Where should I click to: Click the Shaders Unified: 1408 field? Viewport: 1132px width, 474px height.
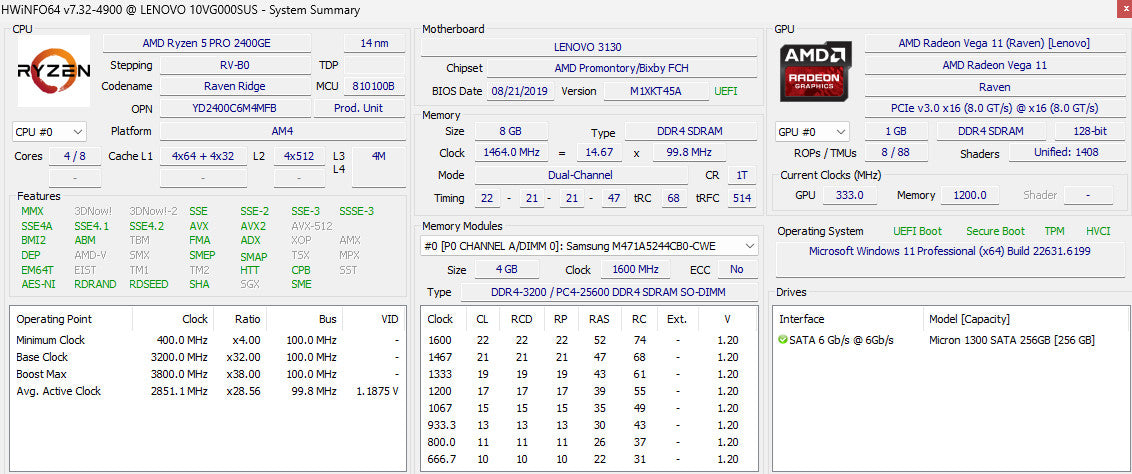(1066, 153)
